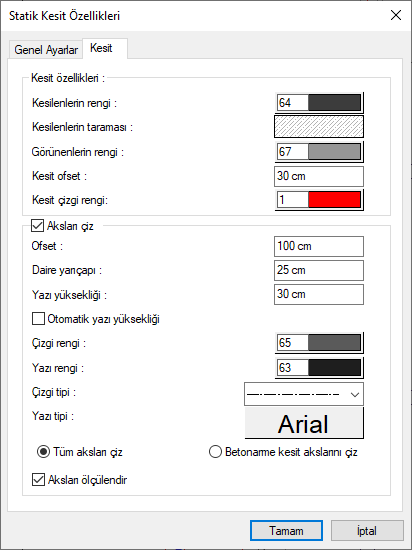Image resolution: width=412 pixels, height=550 pixels.
Task: Change the Görünenlerin rengi gray swatch
Action: click(x=319, y=152)
